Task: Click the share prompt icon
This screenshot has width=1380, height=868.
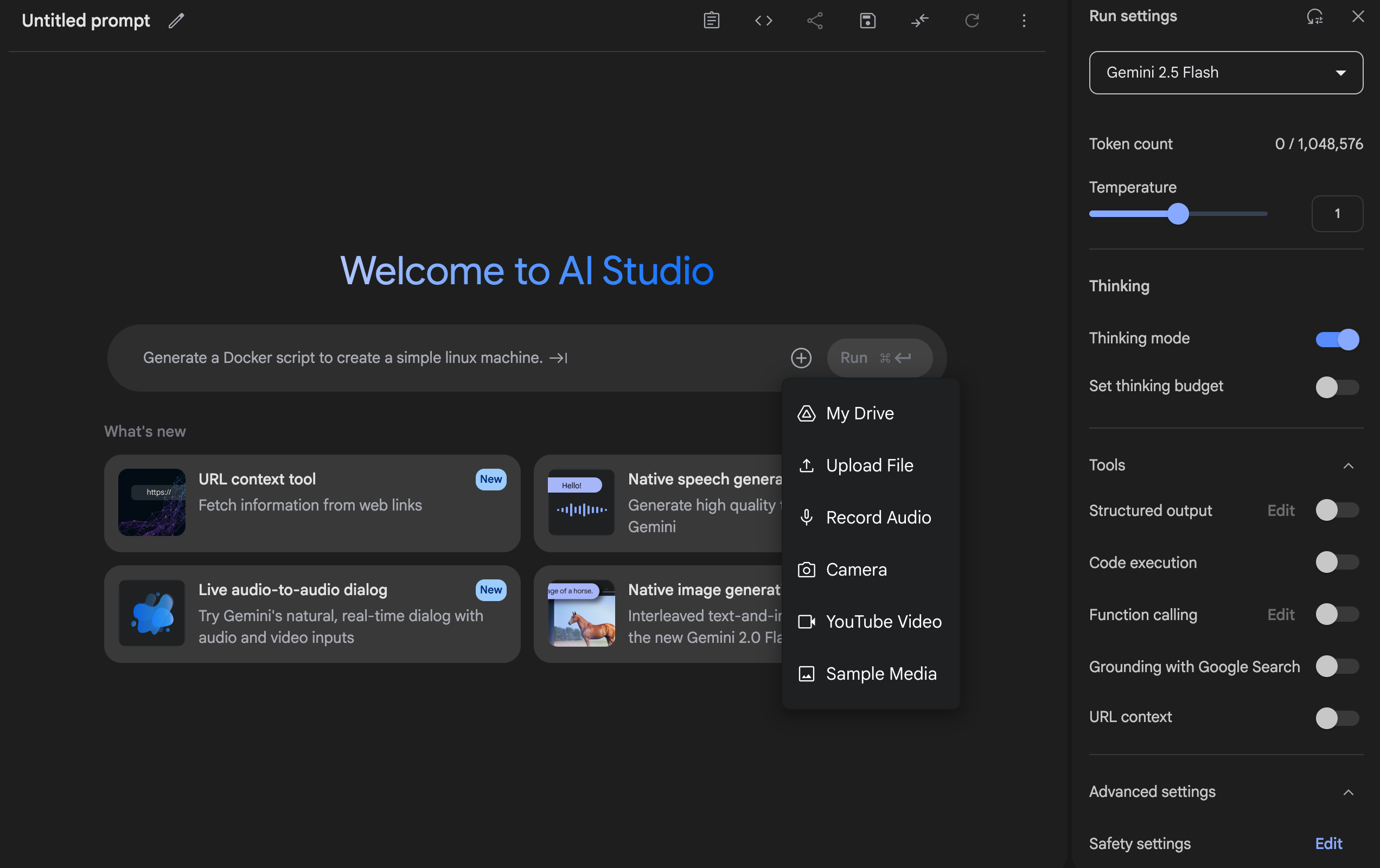Action: tap(815, 21)
